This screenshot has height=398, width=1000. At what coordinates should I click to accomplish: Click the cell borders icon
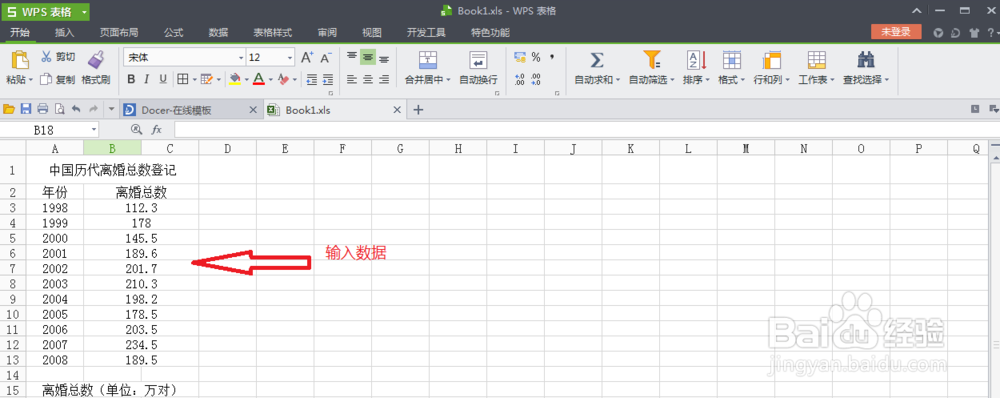pos(182,80)
